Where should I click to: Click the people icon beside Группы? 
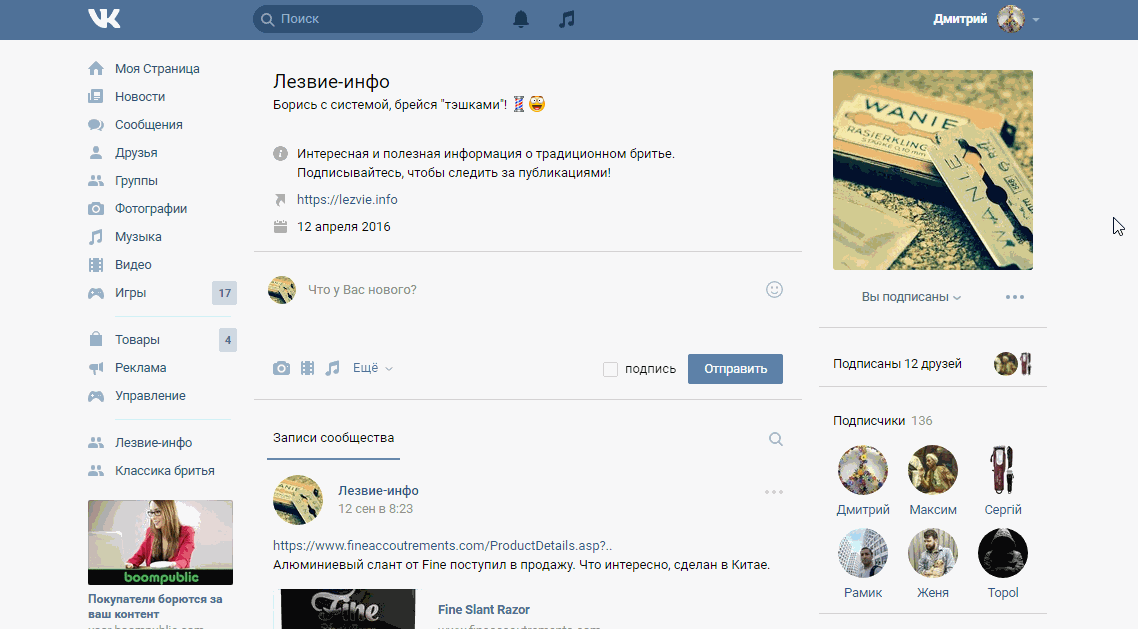(96, 181)
